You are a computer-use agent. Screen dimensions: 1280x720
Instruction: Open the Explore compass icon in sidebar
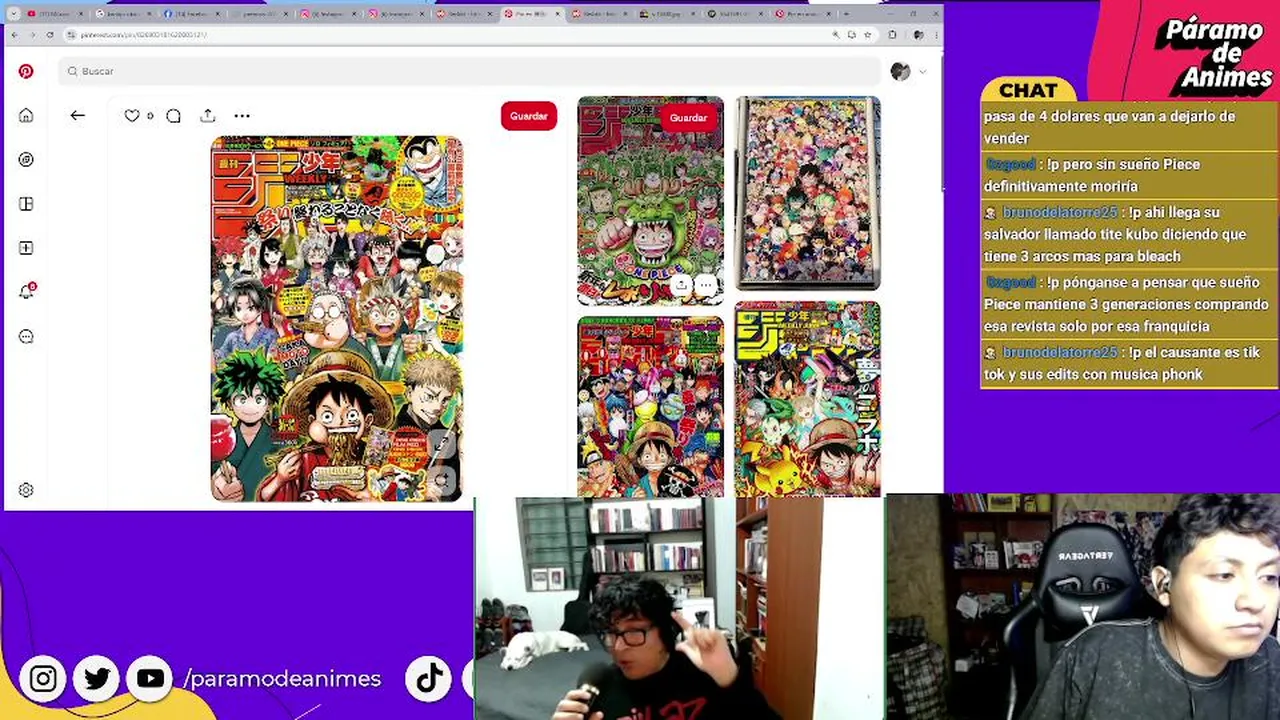[26, 160]
